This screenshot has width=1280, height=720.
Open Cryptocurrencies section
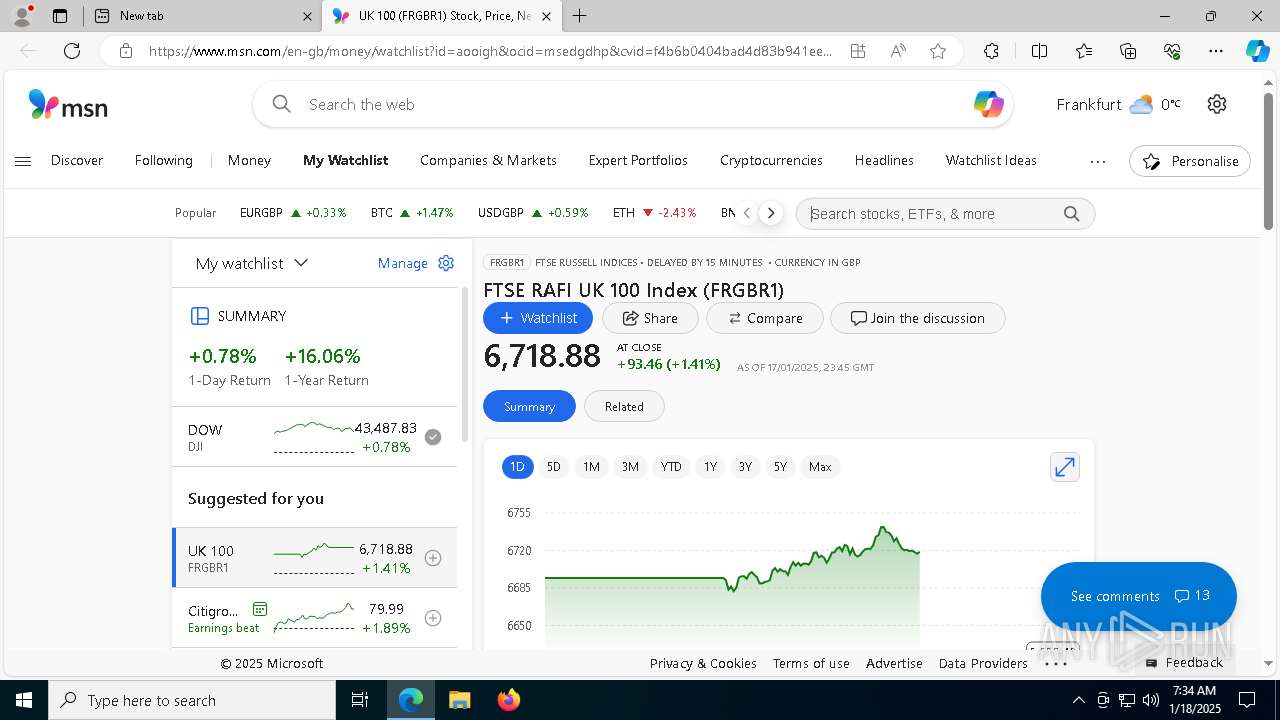(771, 160)
